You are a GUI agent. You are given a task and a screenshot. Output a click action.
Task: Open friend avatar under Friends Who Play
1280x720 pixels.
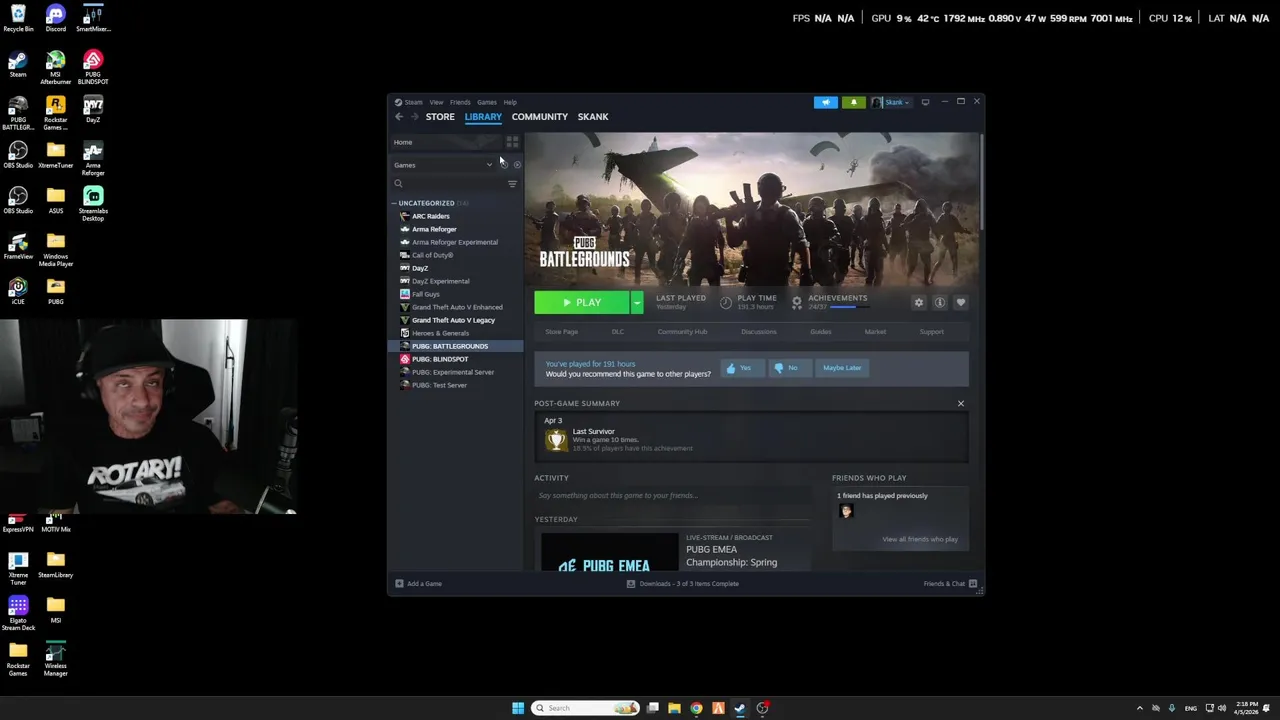point(846,512)
